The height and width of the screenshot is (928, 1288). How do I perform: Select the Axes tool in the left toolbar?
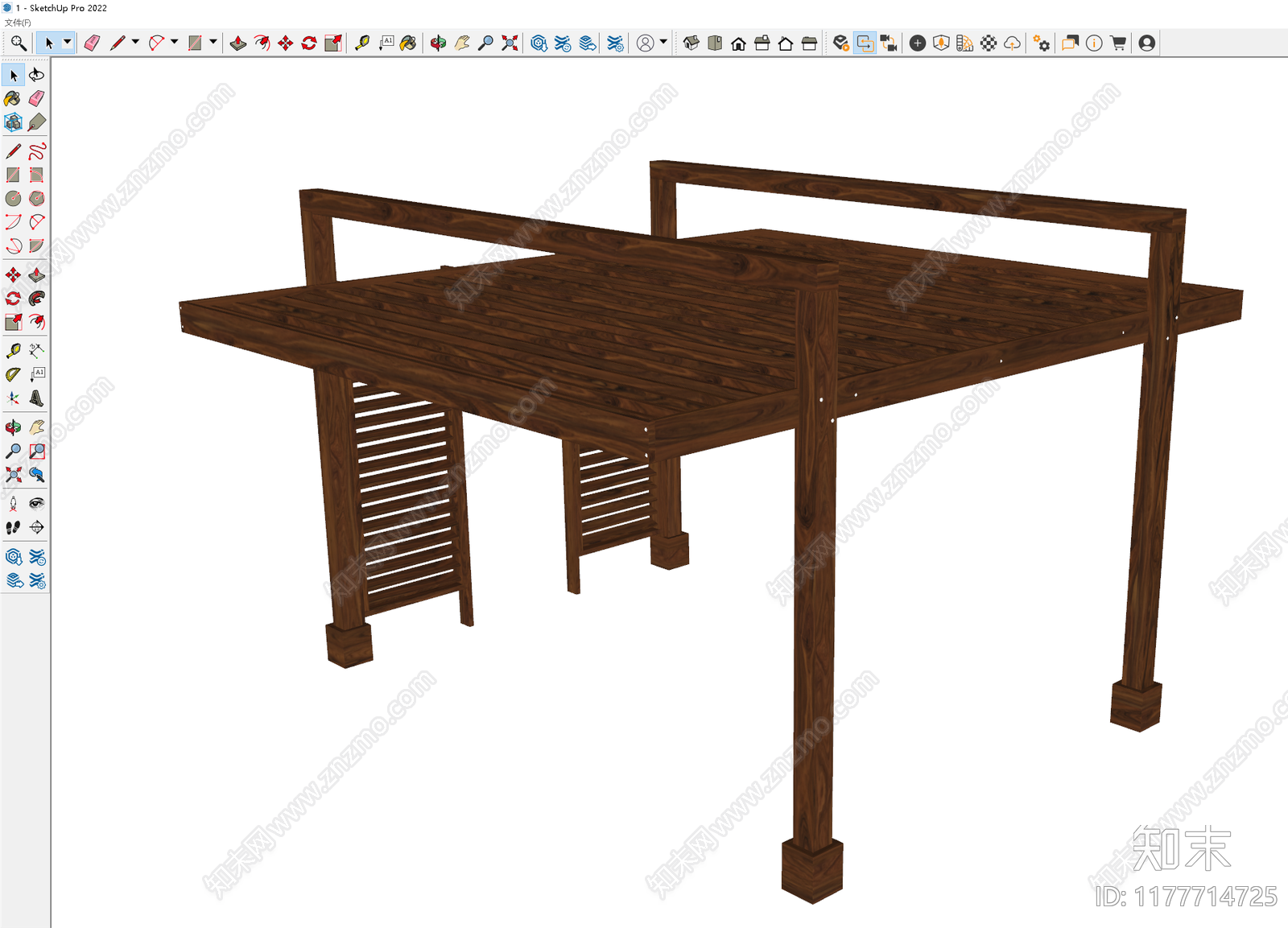[x=13, y=398]
